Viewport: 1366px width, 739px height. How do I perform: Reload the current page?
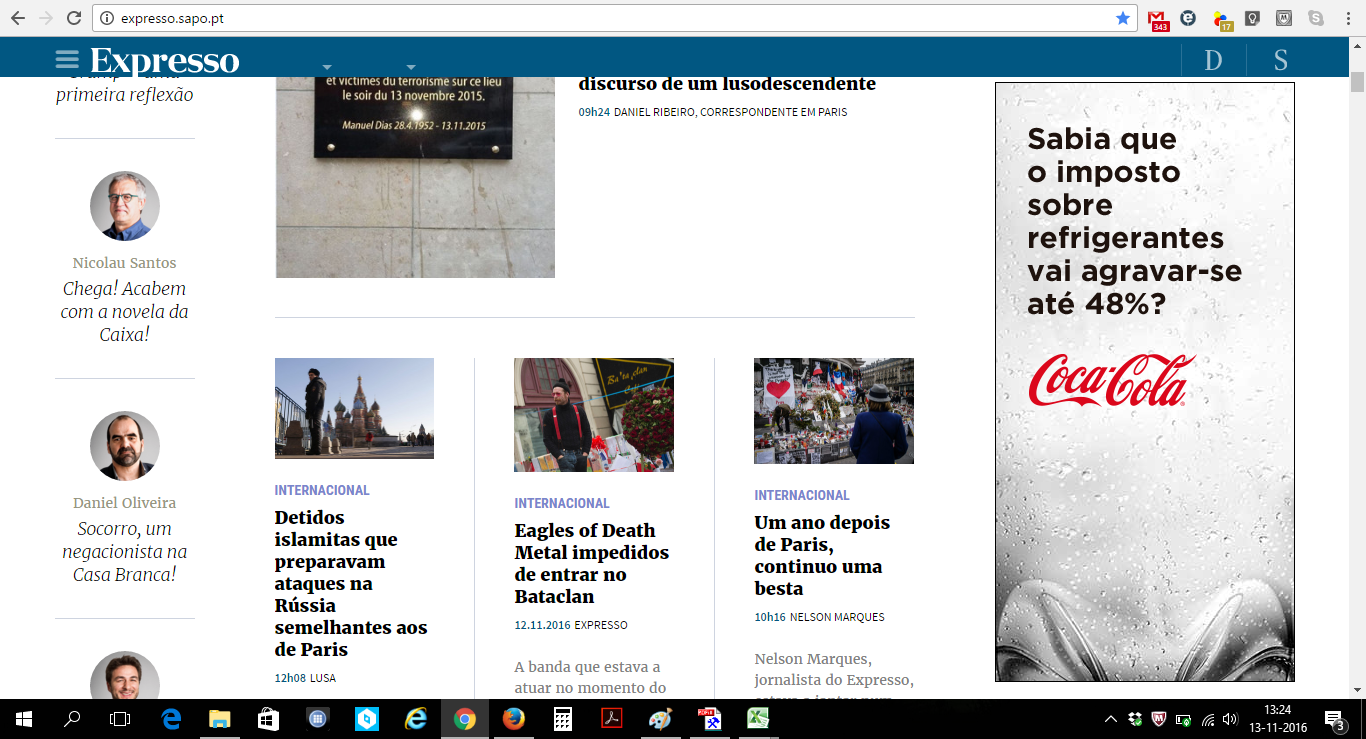(x=74, y=18)
